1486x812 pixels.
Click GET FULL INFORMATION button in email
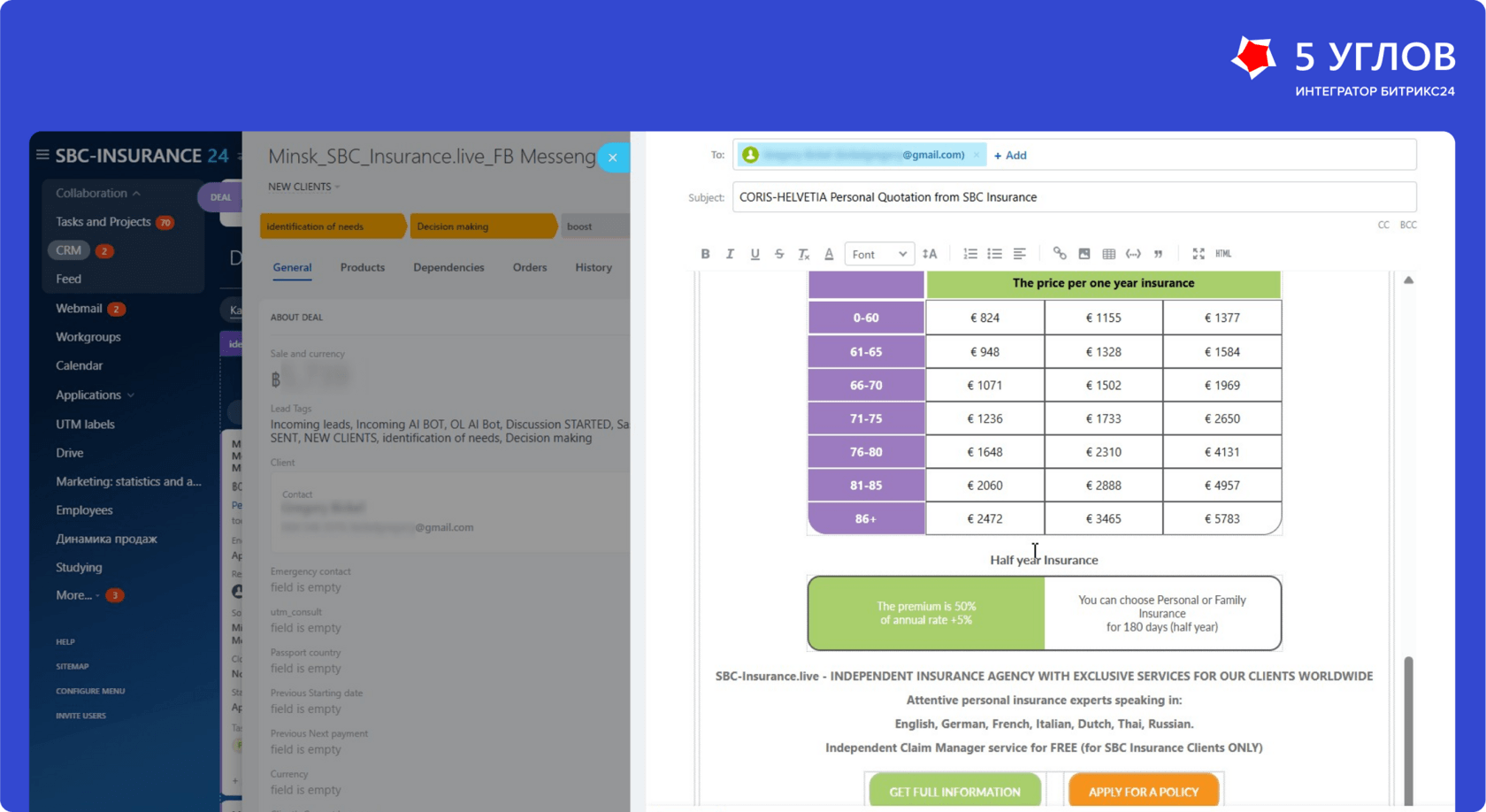pos(954,792)
